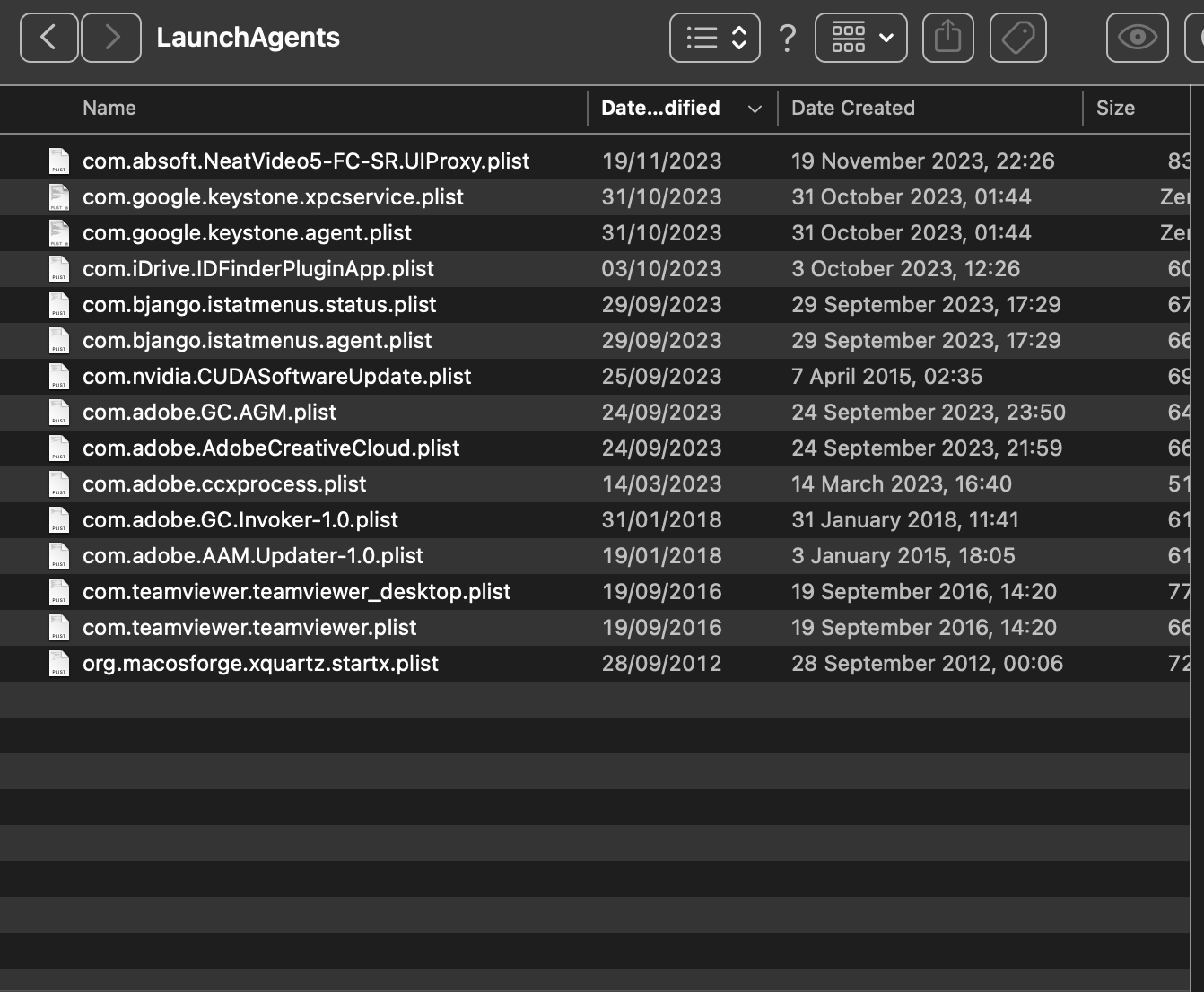Sort files by the Name column

tap(109, 108)
